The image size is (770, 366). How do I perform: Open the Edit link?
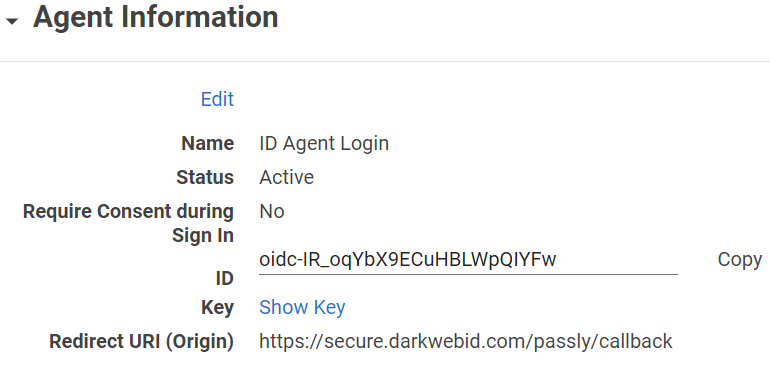point(217,99)
